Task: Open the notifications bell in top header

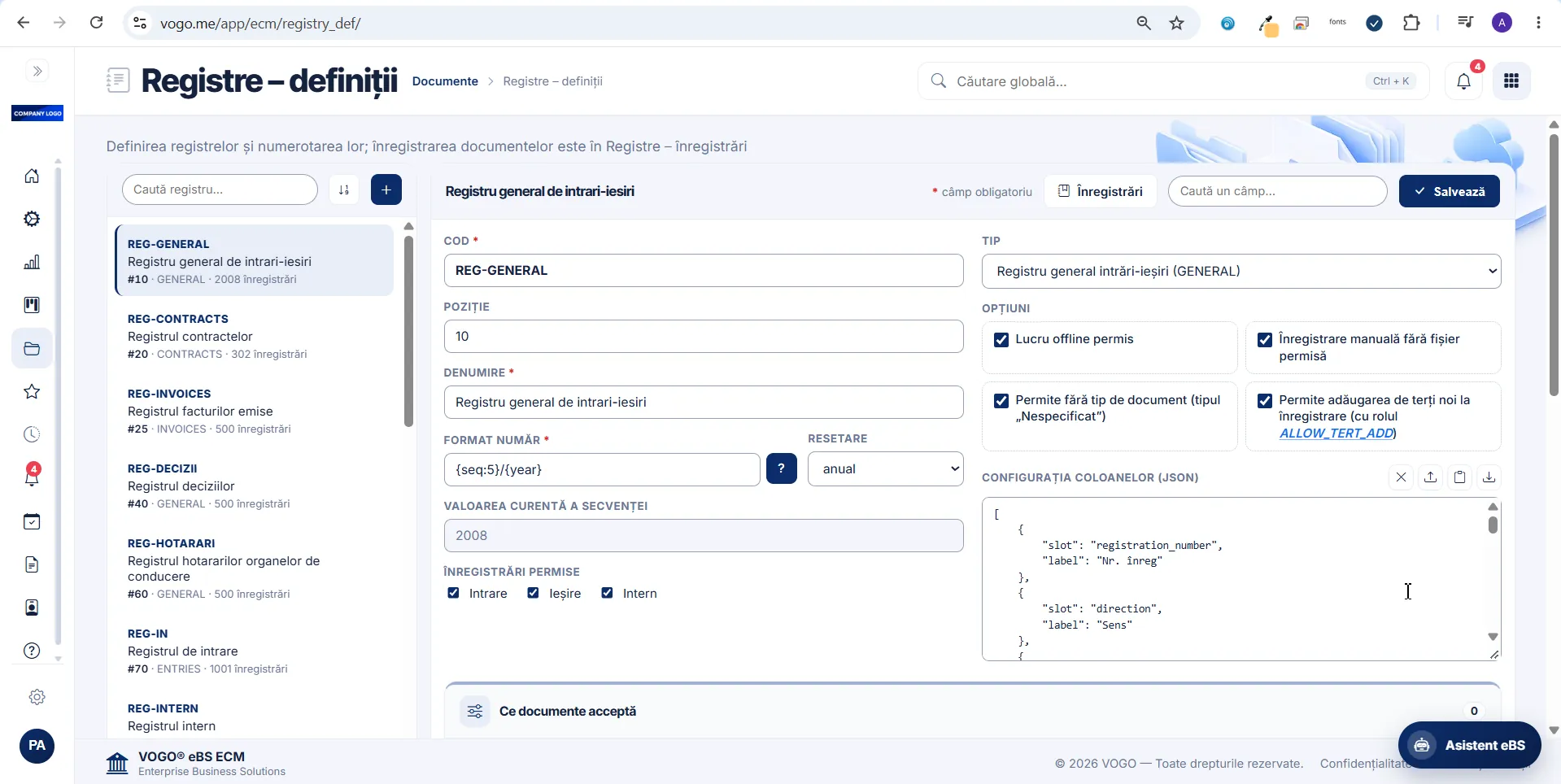Action: pyautogui.click(x=1463, y=81)
